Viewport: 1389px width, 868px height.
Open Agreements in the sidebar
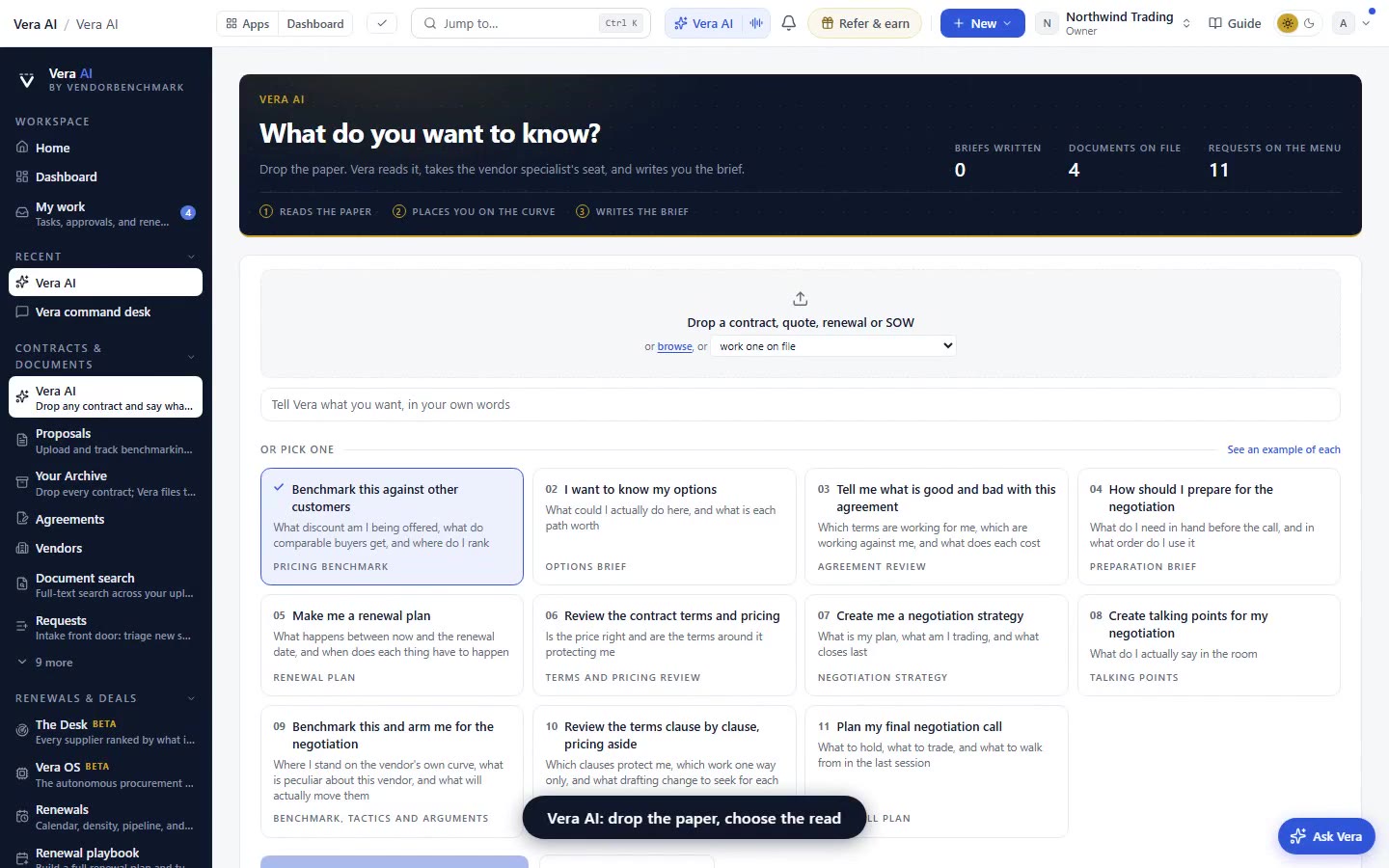(x=106, y=519)
